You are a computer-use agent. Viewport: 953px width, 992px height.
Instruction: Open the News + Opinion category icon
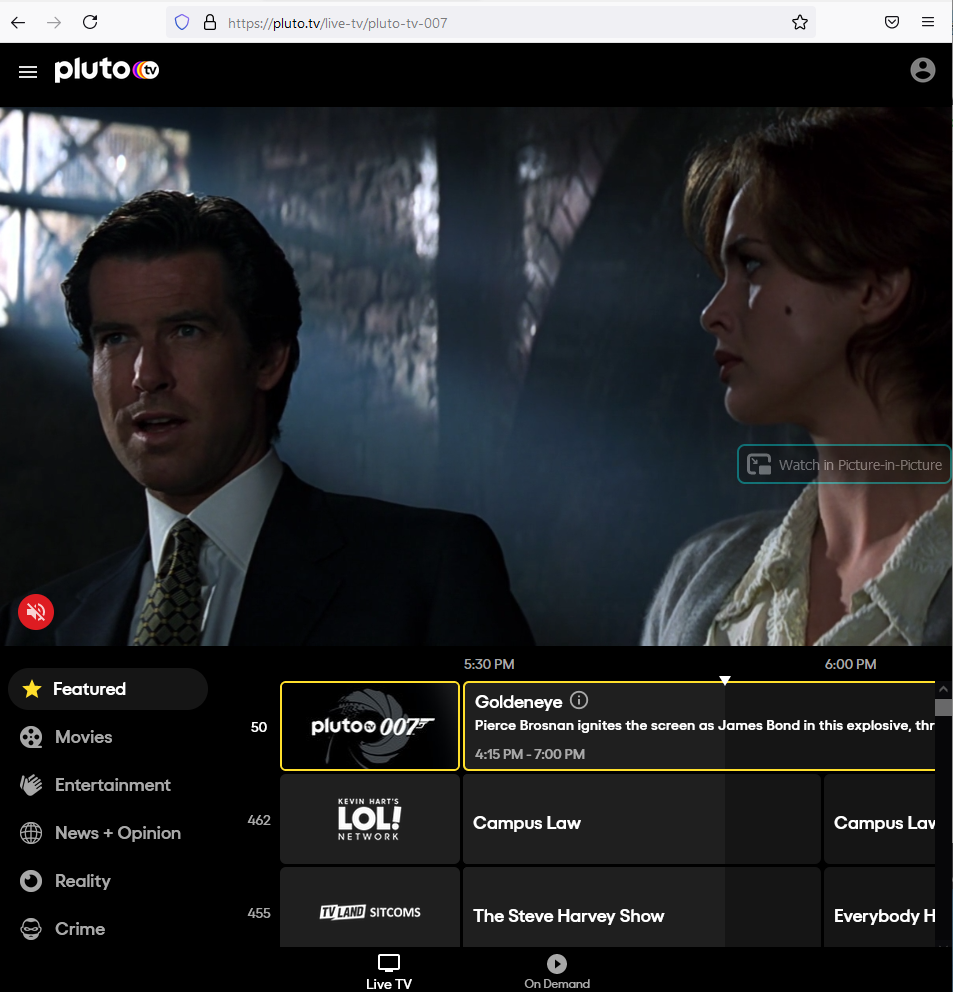[x=30, y=832]
